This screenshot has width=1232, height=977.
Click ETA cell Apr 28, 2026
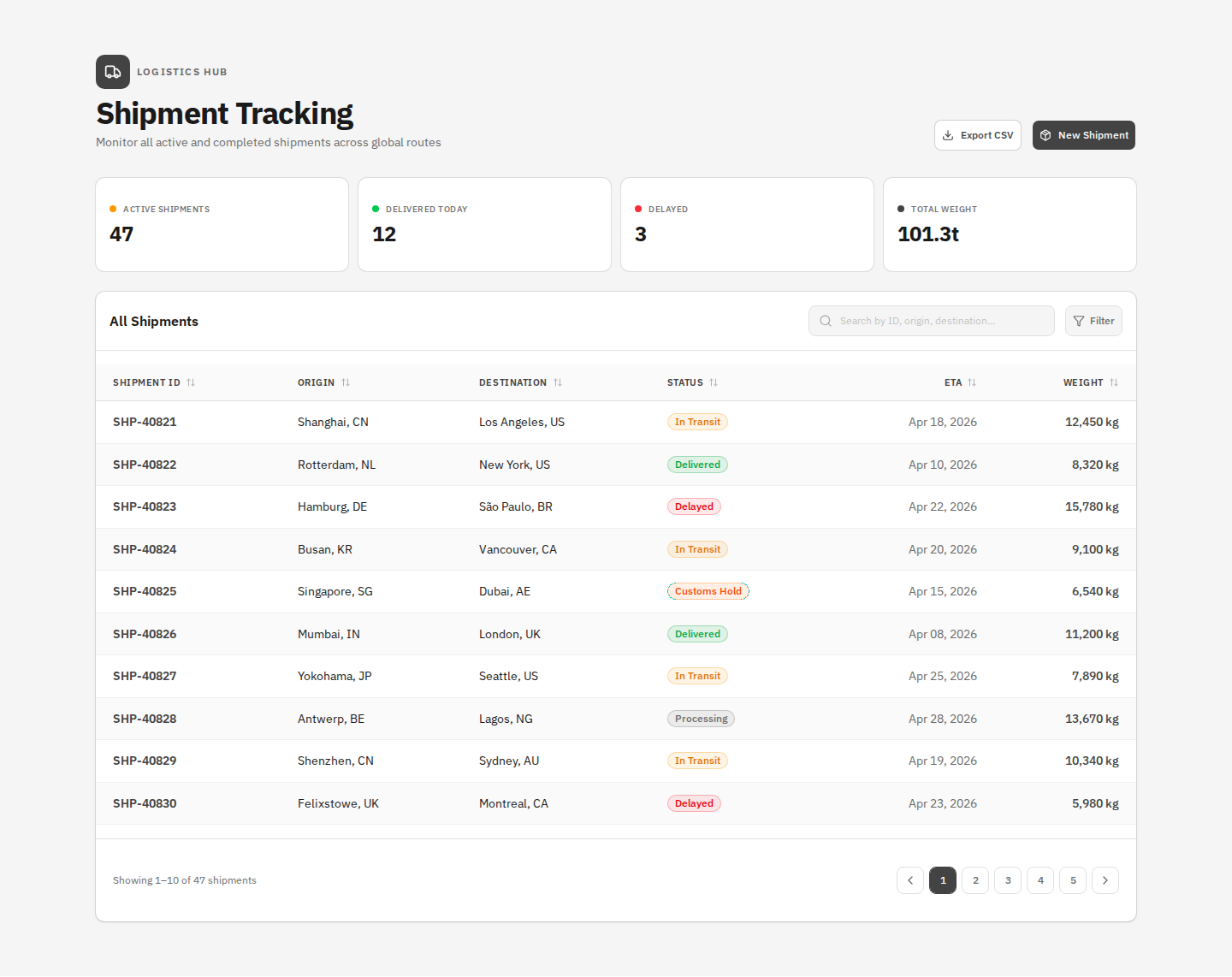click(943, 719)
